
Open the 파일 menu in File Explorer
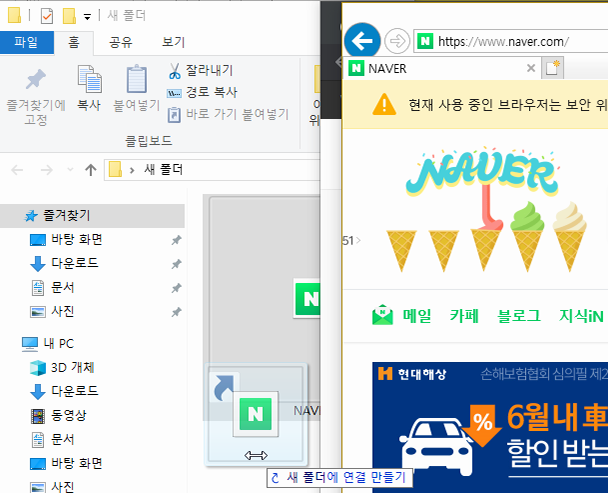pos(26,42)
